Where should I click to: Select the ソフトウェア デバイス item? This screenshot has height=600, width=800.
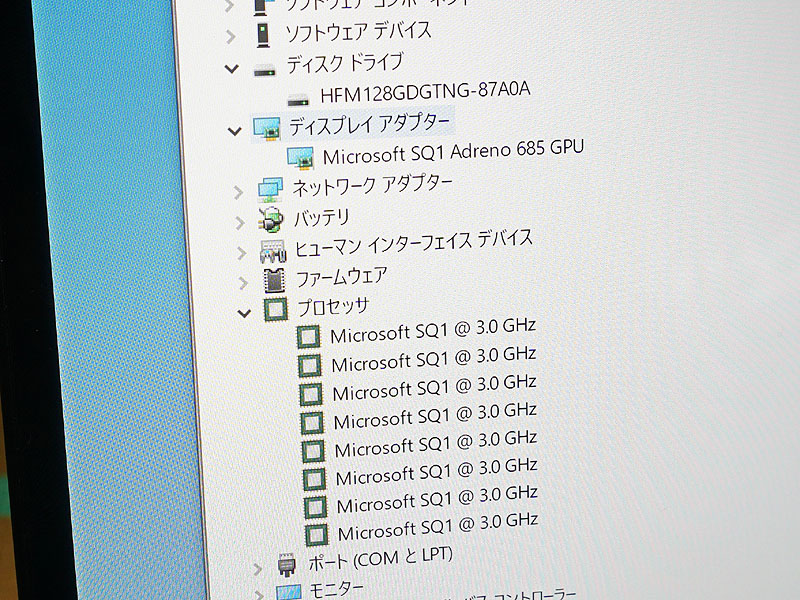358,32
